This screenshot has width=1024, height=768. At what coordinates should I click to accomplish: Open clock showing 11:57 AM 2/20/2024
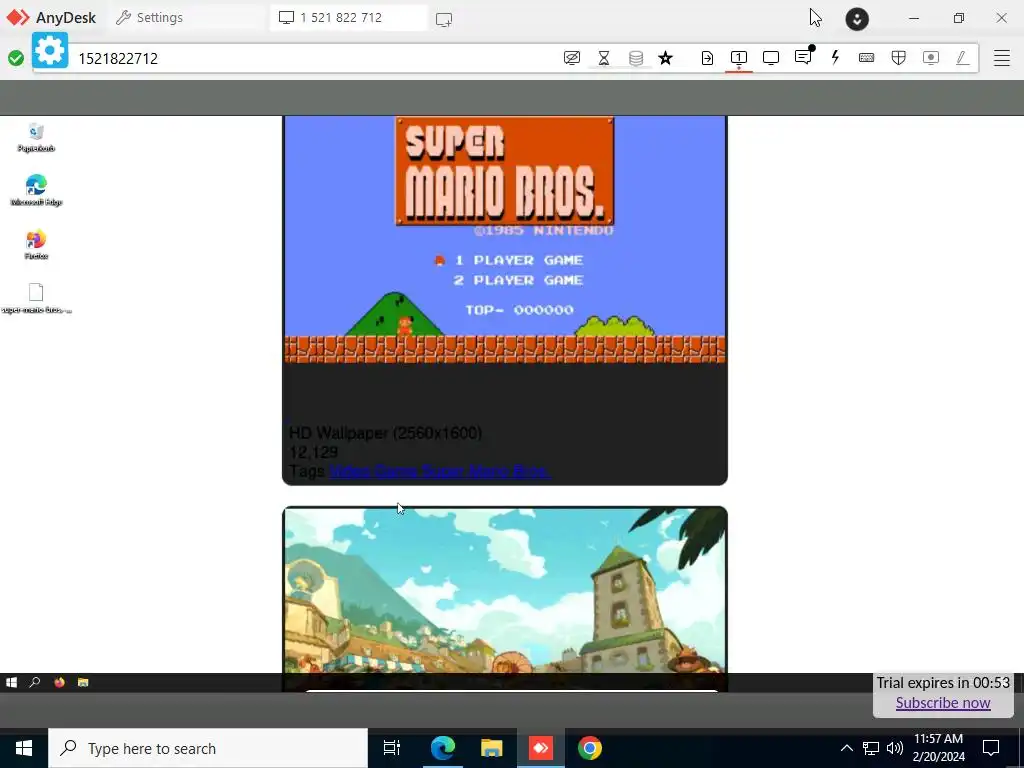click(938, 748)
